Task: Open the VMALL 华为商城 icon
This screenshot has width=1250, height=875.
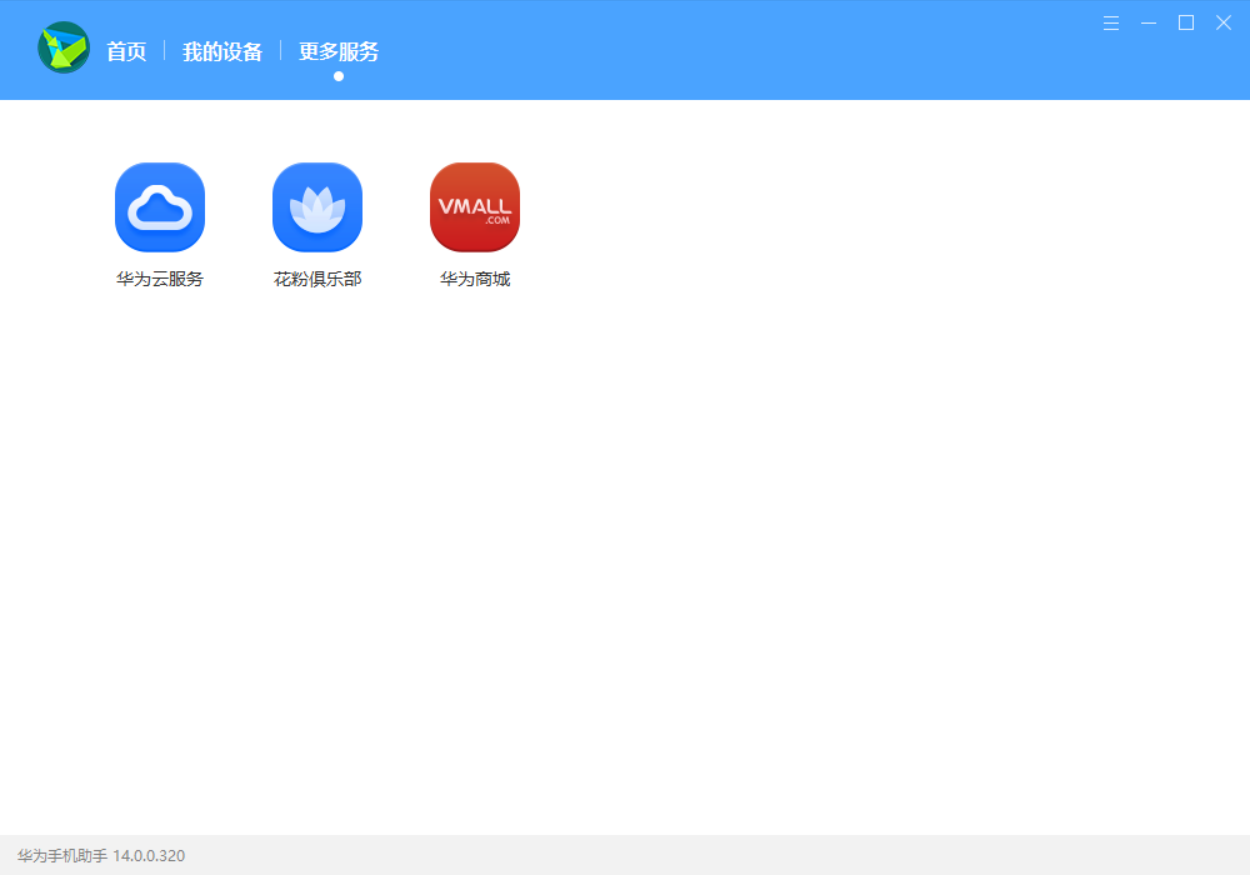Action: 475,207
